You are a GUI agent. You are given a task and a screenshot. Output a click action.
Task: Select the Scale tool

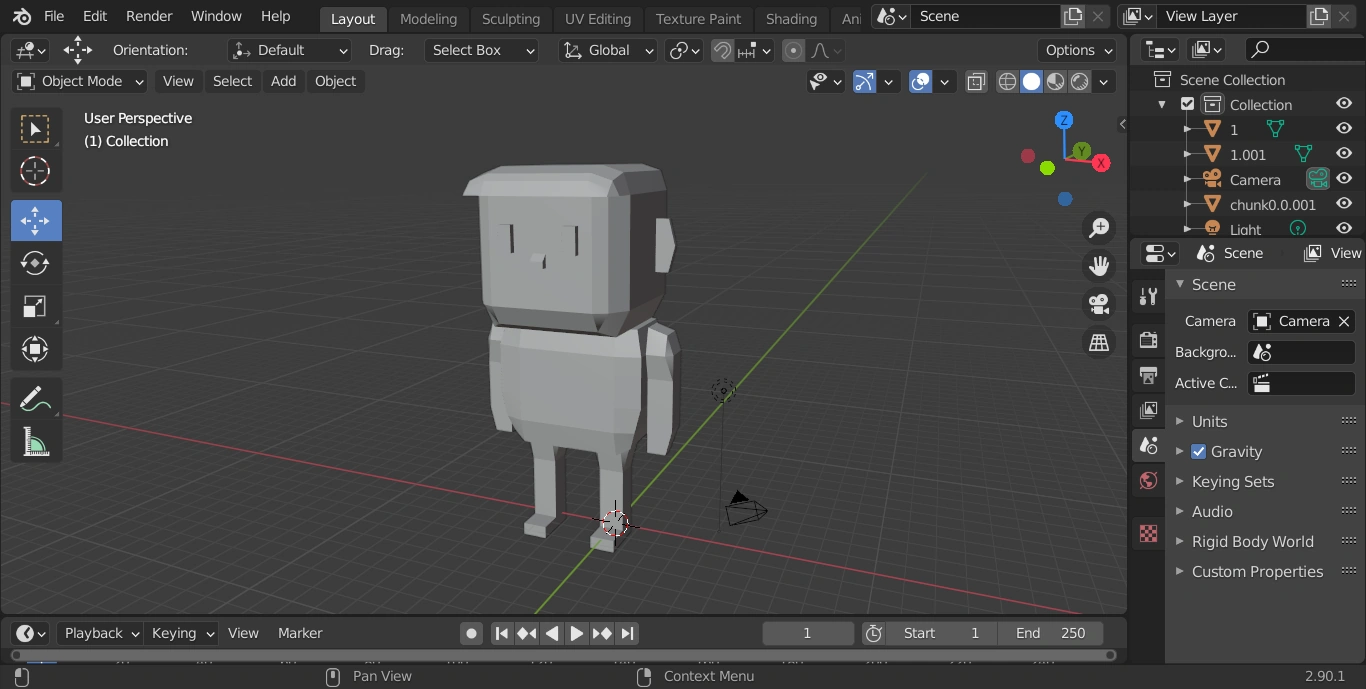click(x=35, y=306)
